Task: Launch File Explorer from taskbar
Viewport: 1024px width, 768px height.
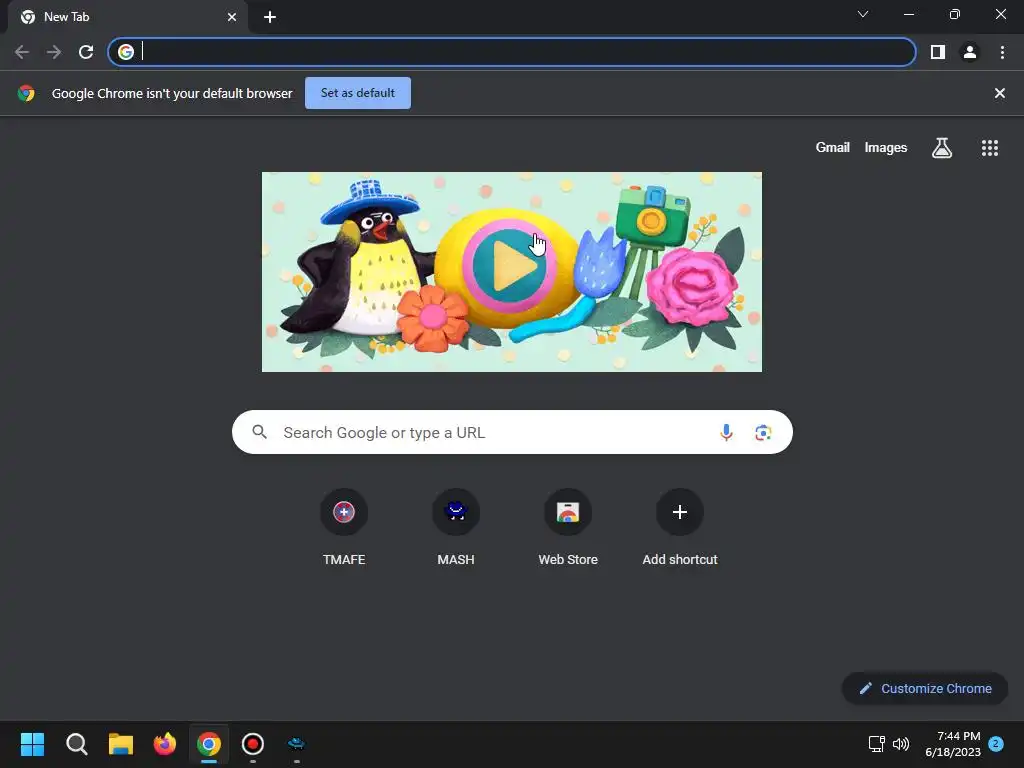Action: pos(121,744)
